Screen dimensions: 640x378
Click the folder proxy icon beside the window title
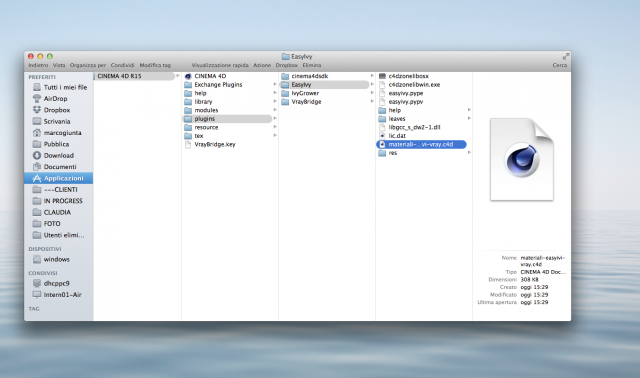coord(286,57)
